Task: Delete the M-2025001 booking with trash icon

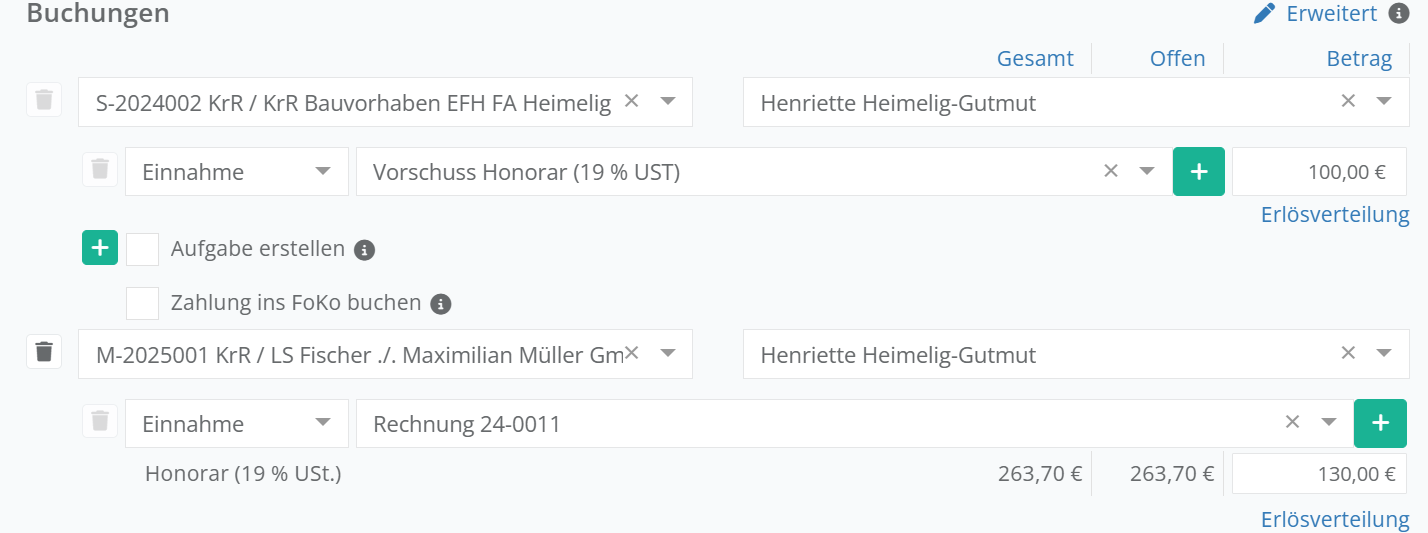Action: click(x=44, y=352)
